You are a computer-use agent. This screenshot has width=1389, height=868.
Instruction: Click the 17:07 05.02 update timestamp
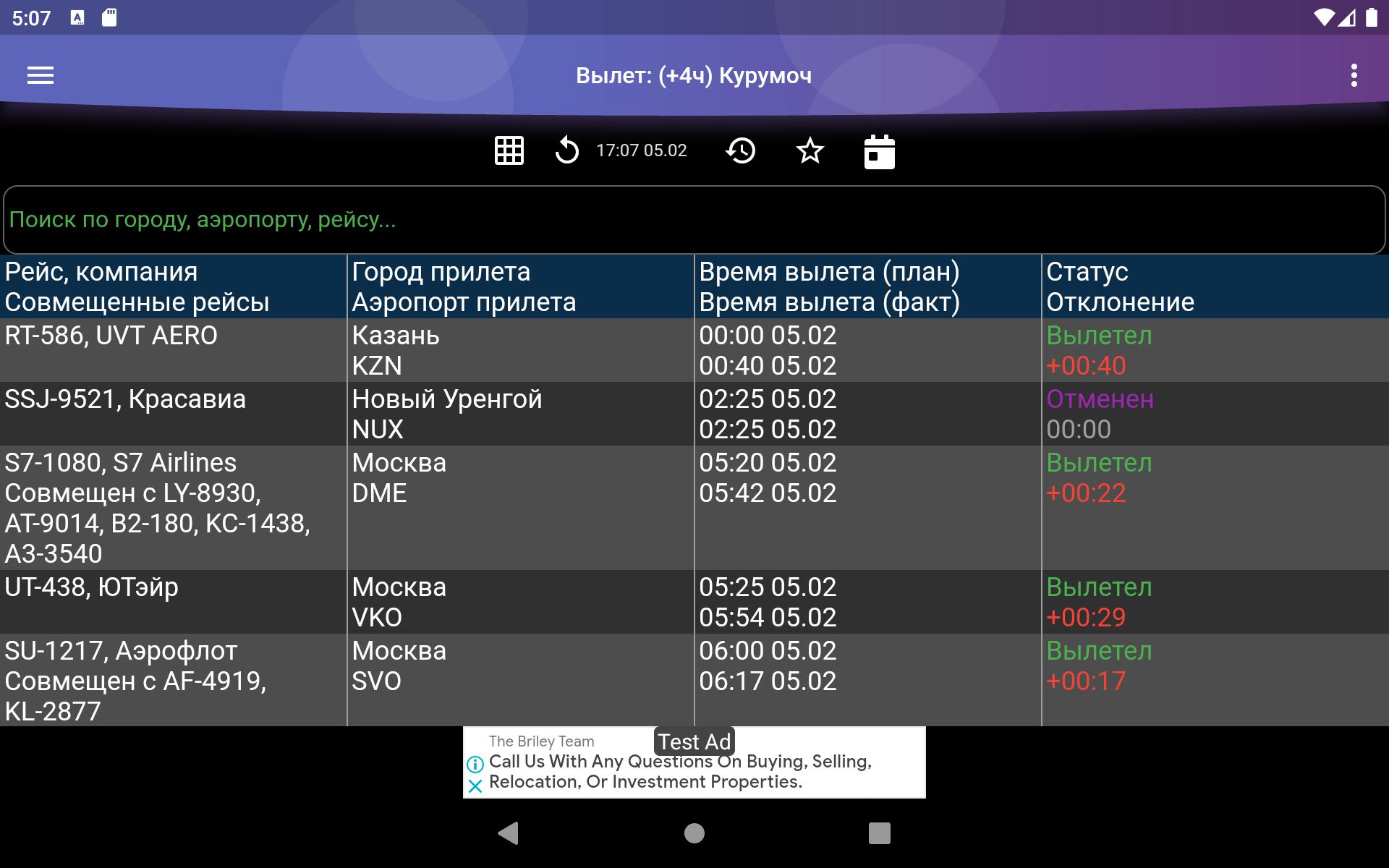click(x=641, y=150)
